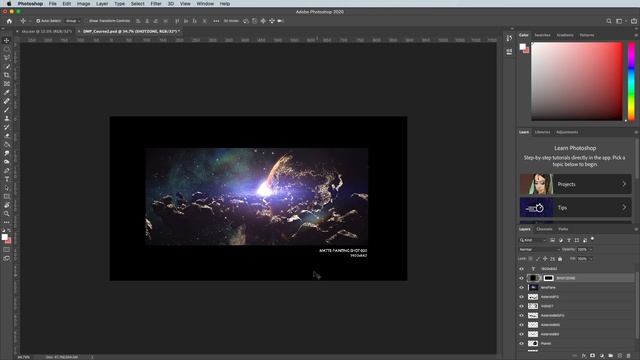Select the Crop tool
This screenshot has width=640, height=360.
tap(7, 75)
